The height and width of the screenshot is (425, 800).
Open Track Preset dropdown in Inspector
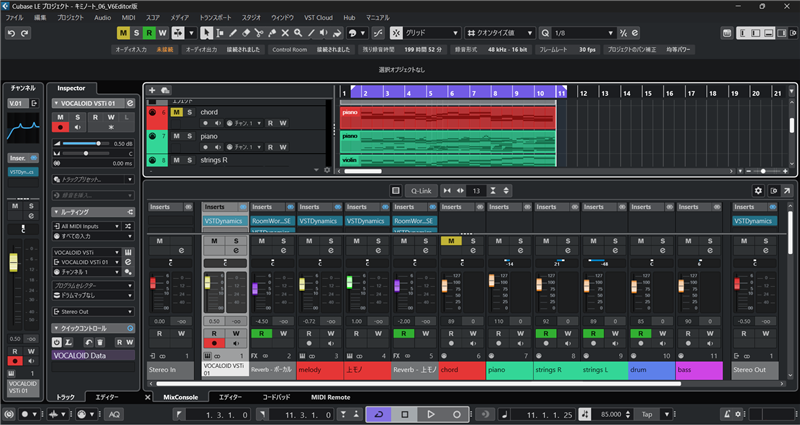[x=93, y=180]
